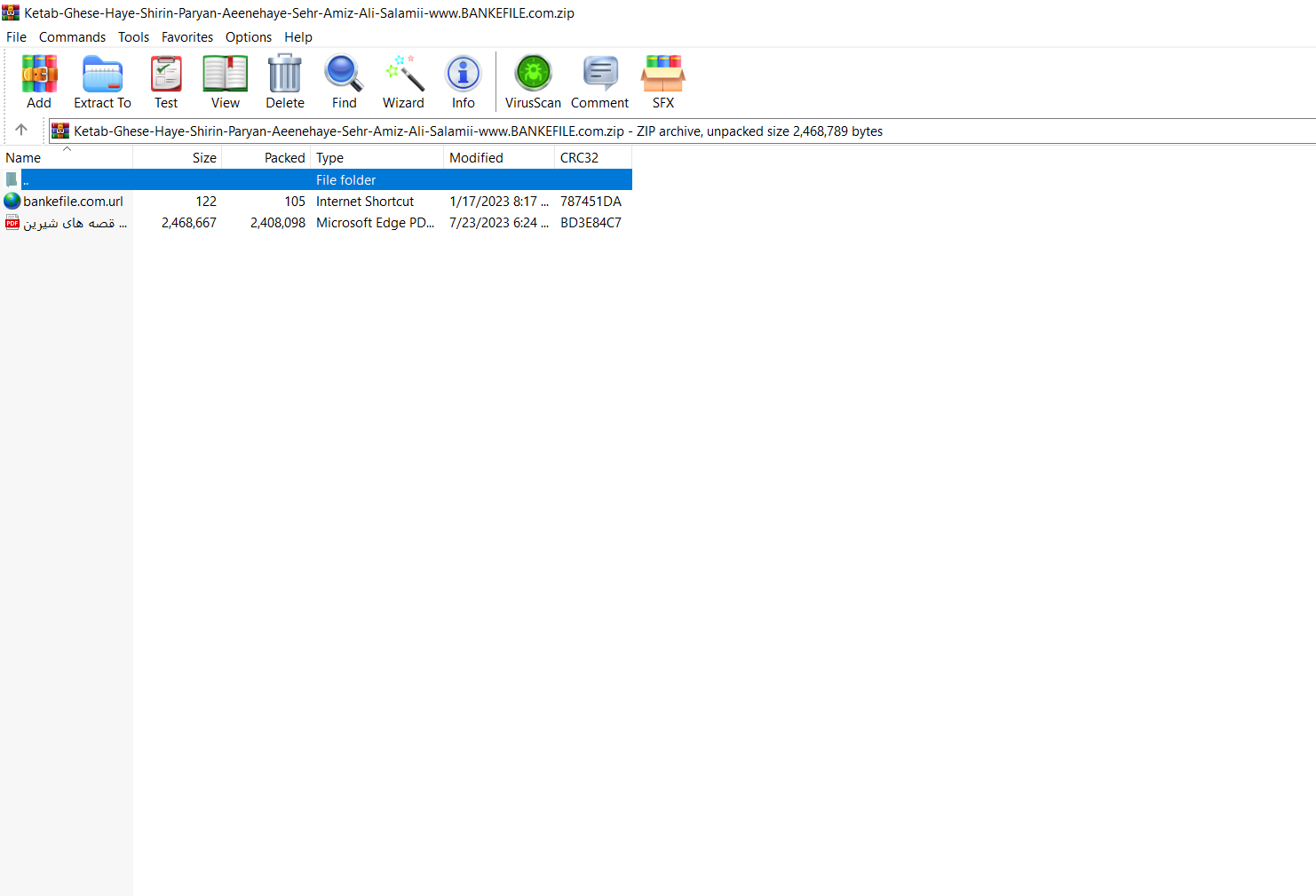Screen dimensions: 1316x896
Task: Click packed value 2,408,098
Action: tap(278, 223)
